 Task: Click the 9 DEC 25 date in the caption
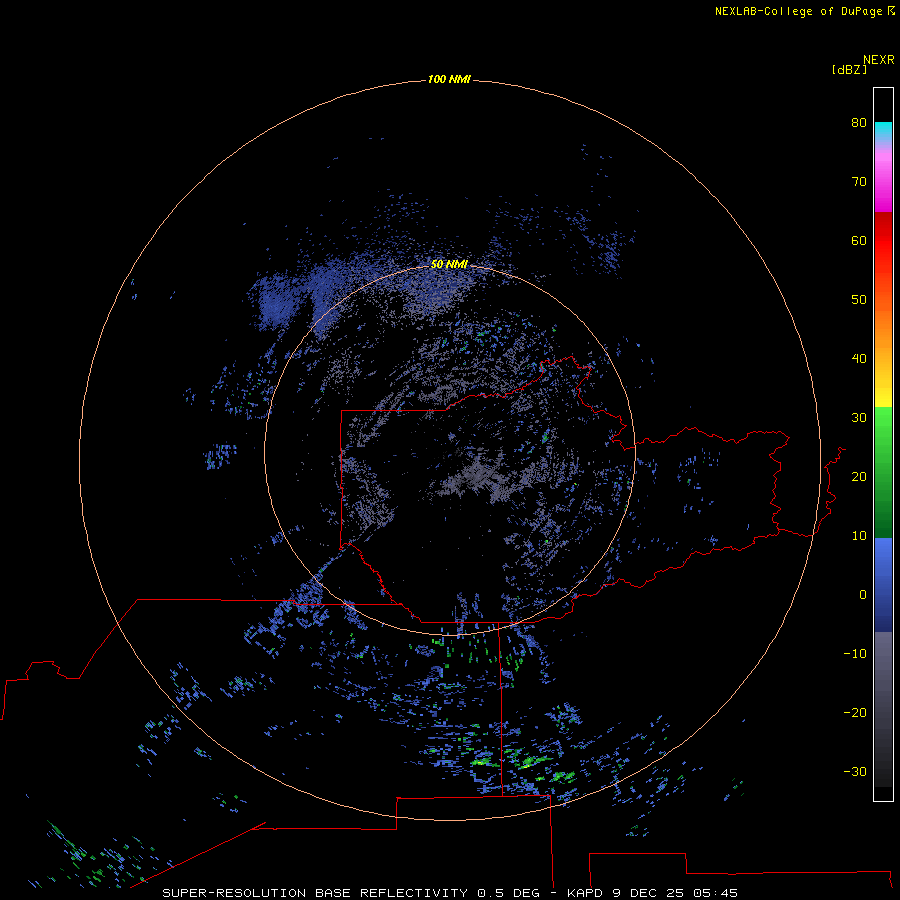click(x=648, y=893)
